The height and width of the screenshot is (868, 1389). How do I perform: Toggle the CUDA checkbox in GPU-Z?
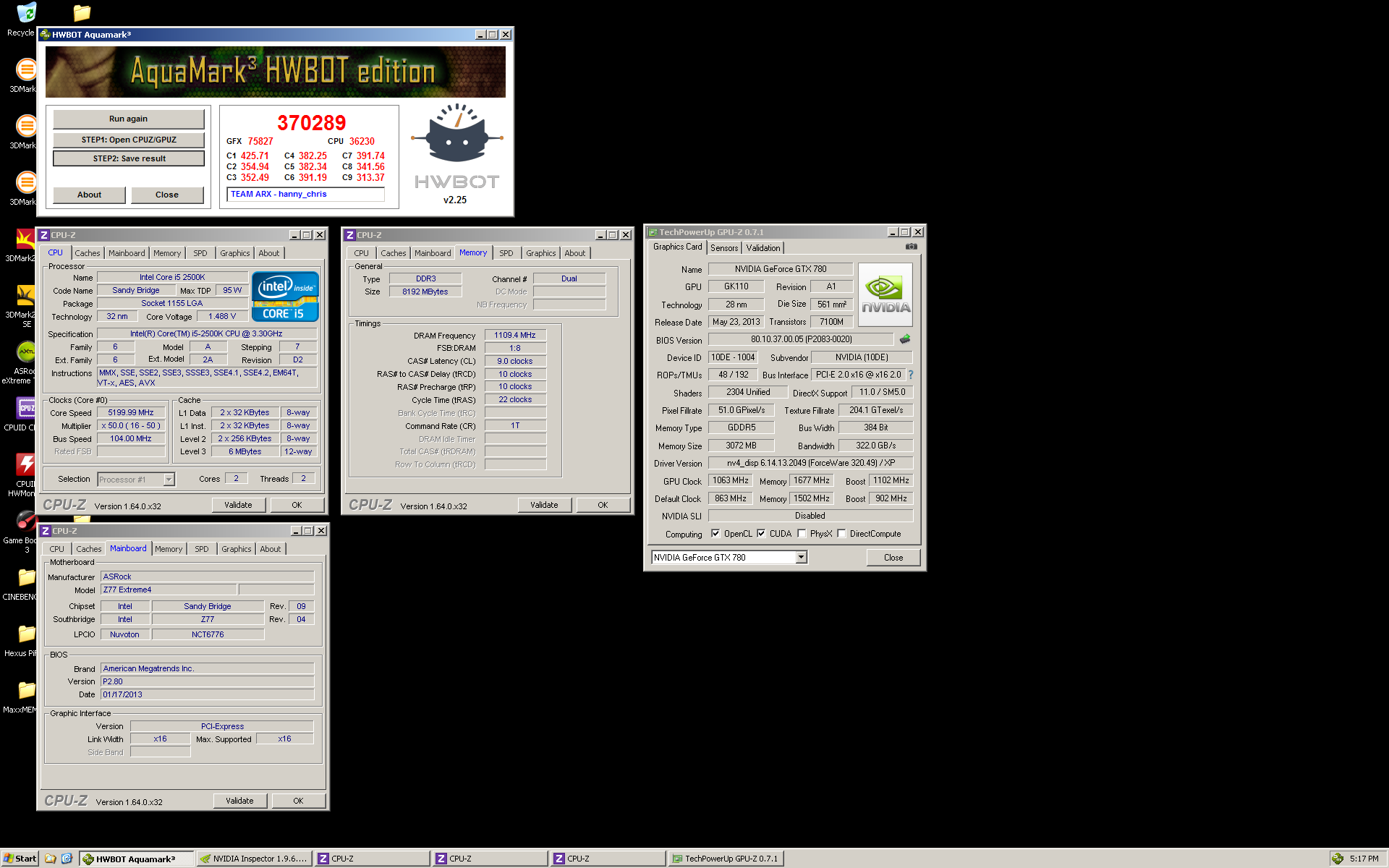click(761, 534)
